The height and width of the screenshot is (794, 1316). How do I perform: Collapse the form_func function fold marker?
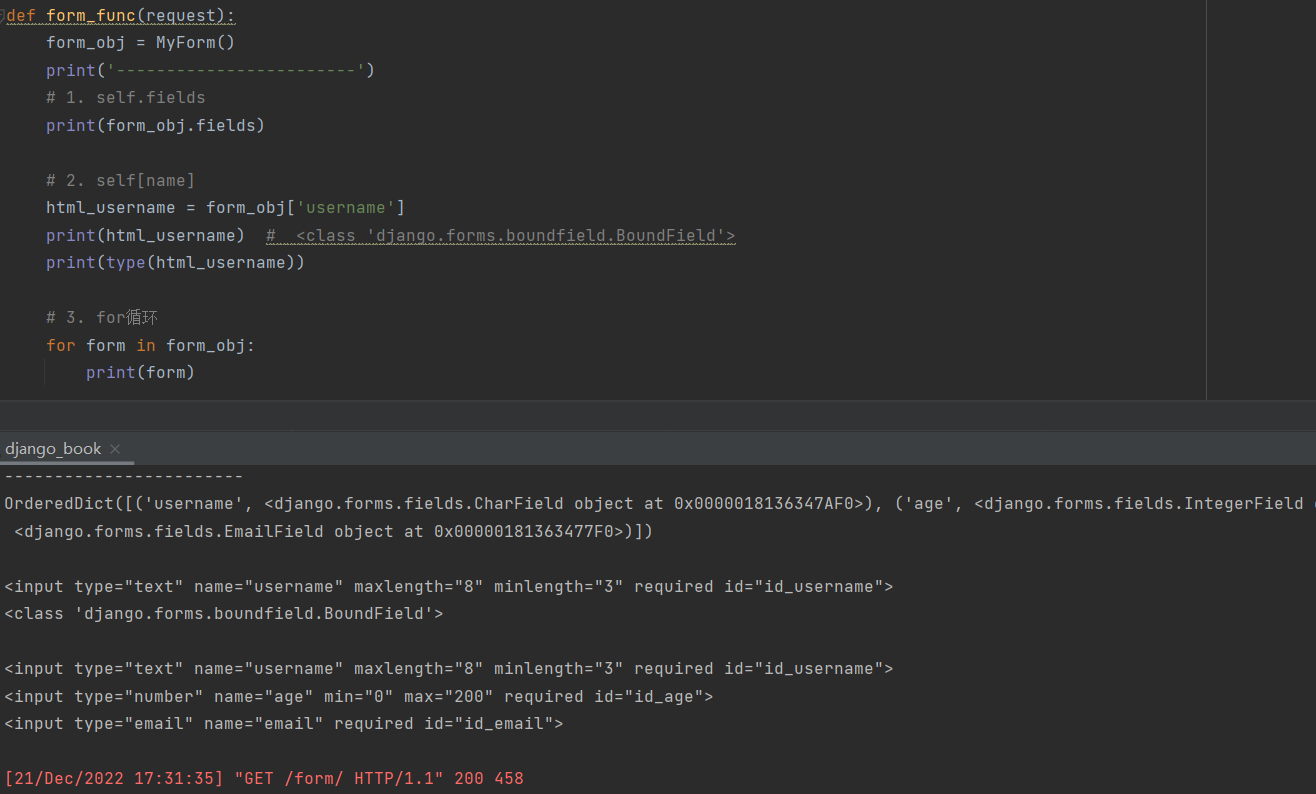click(3, 15)
